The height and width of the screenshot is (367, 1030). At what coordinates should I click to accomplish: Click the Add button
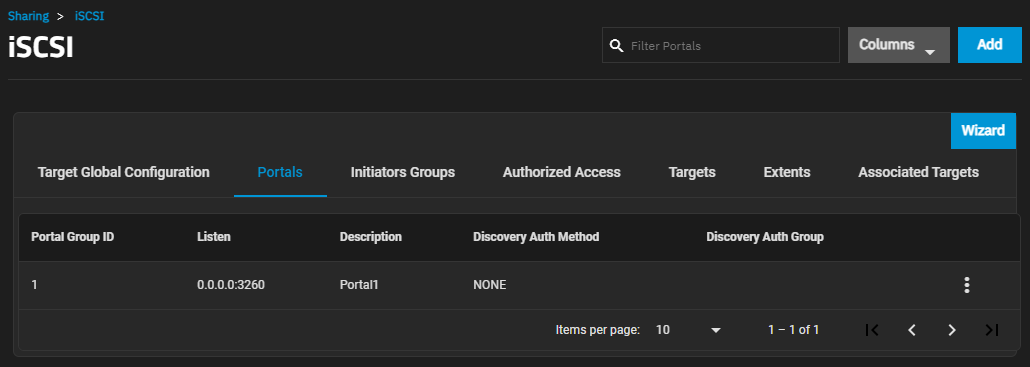coord(989,45)
